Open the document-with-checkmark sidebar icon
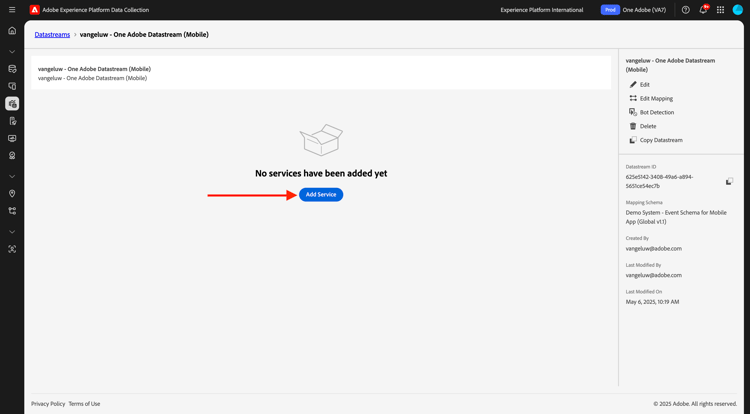Viewport: 750px width, 414px height. (x=12, y=121)
